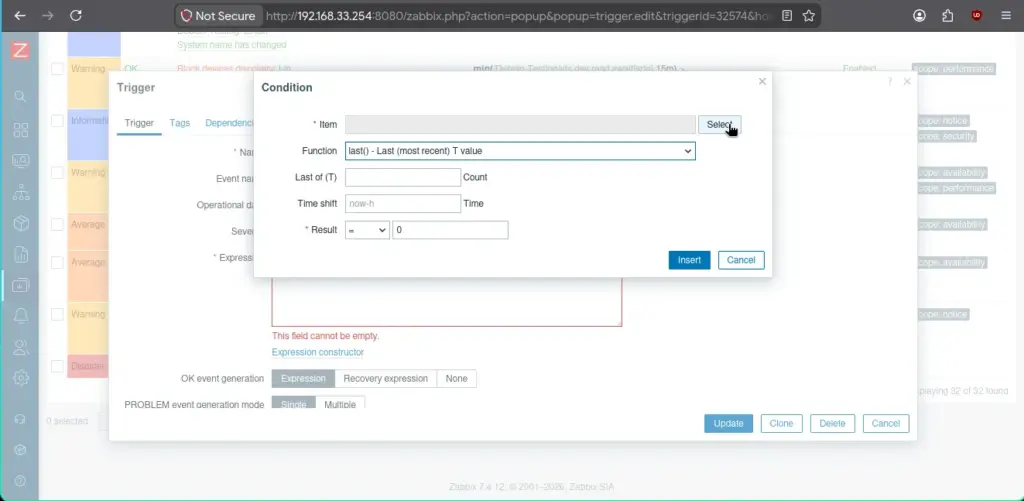Image resolution: width=1024 pixels, height=501 pixels.
Task: Switch to the Dependencies tab
Action: 229,123
